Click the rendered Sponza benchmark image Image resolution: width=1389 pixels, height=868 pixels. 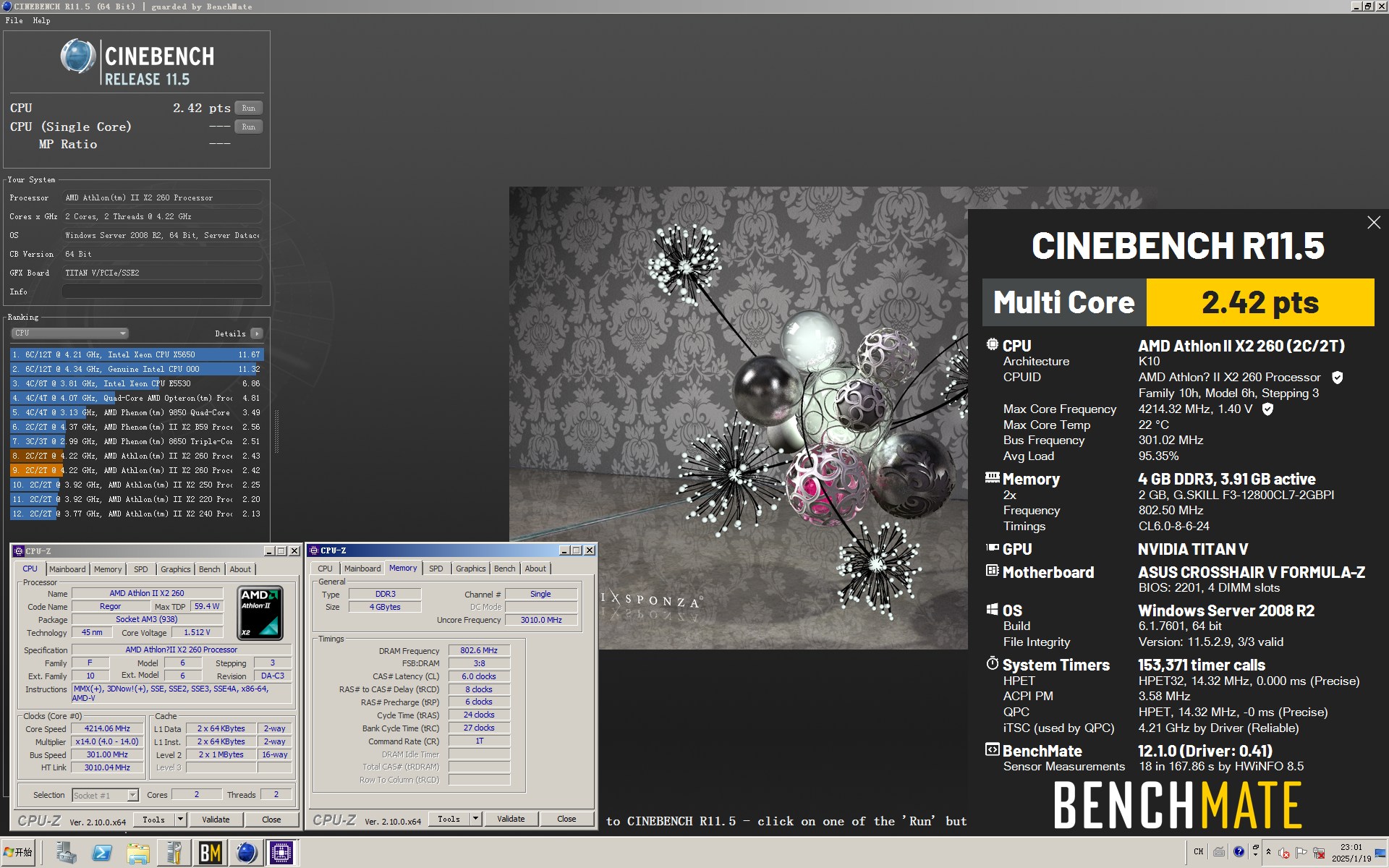(738, 418)
